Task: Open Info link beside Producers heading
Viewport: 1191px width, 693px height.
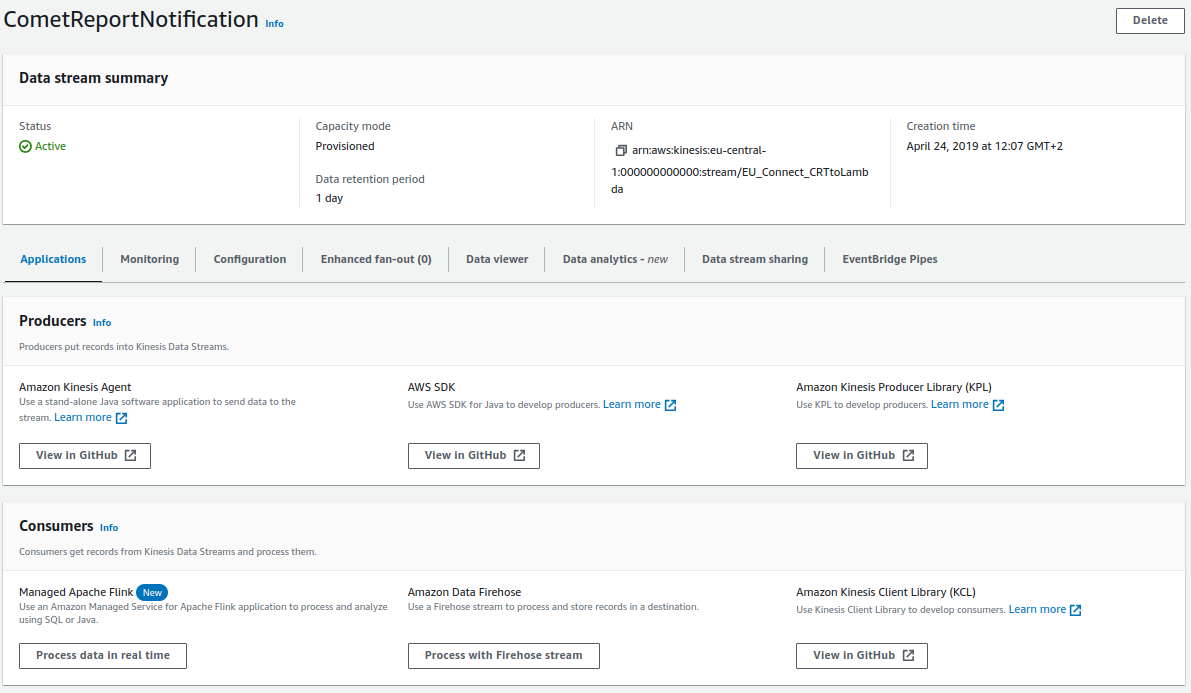Action: coord(102,322)
